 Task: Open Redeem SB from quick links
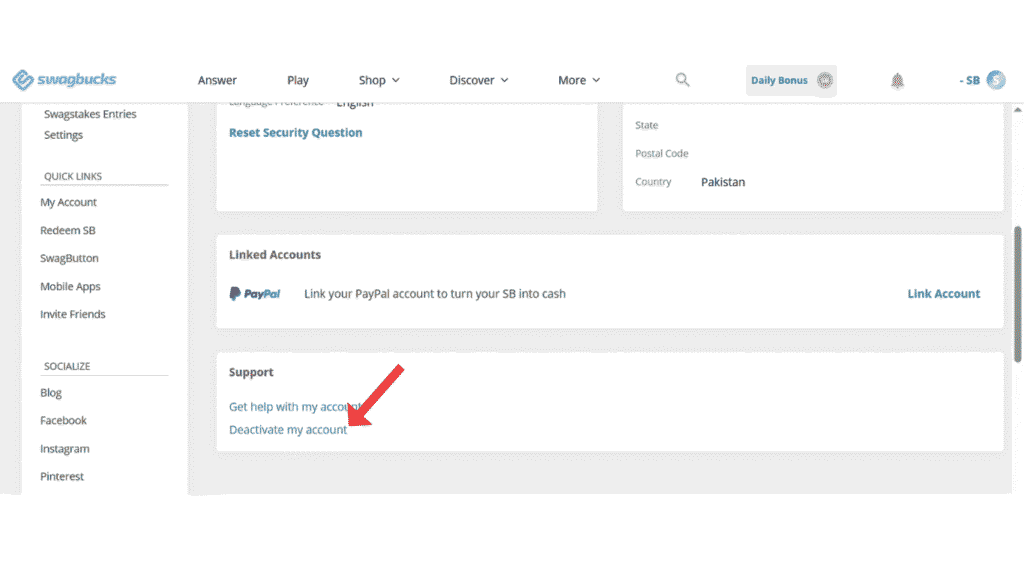tap(67, 229)
